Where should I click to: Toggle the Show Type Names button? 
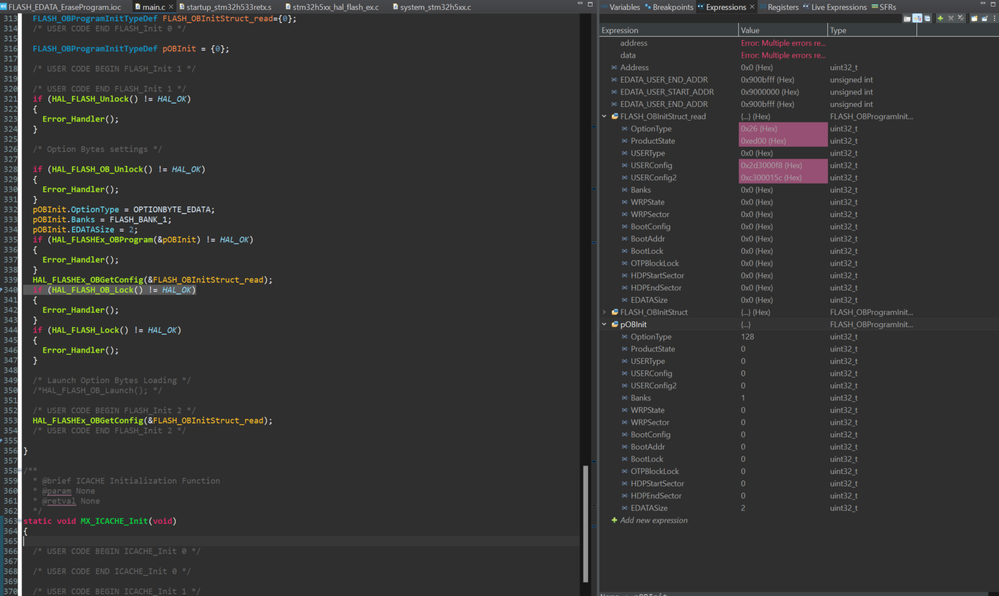coord(907,18)
